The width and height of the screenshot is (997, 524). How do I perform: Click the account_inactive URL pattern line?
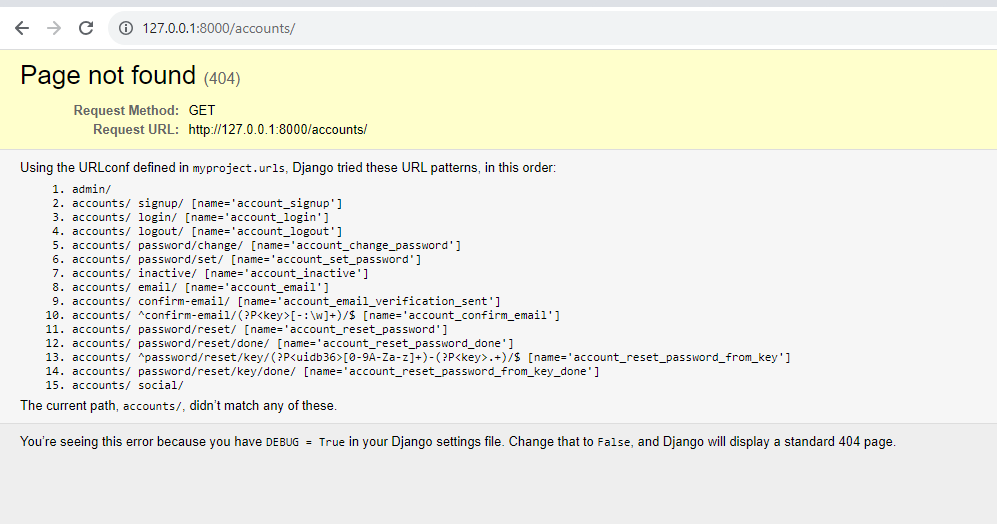pos(220,273)
